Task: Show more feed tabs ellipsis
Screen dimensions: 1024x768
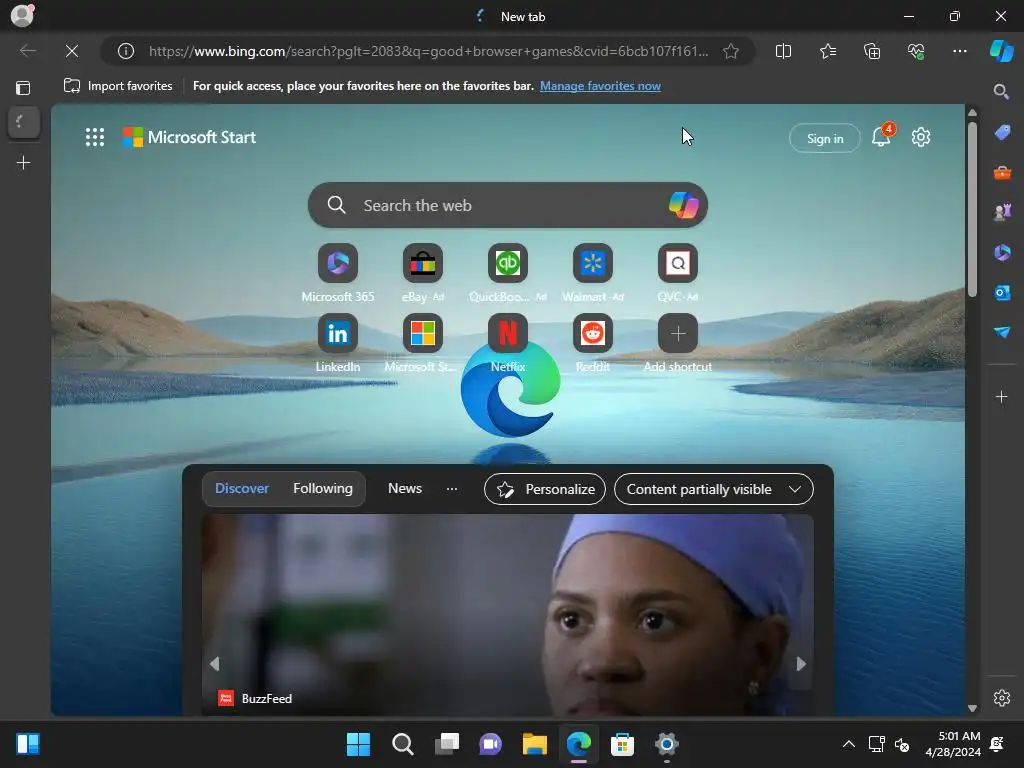Action: (452, 488)
